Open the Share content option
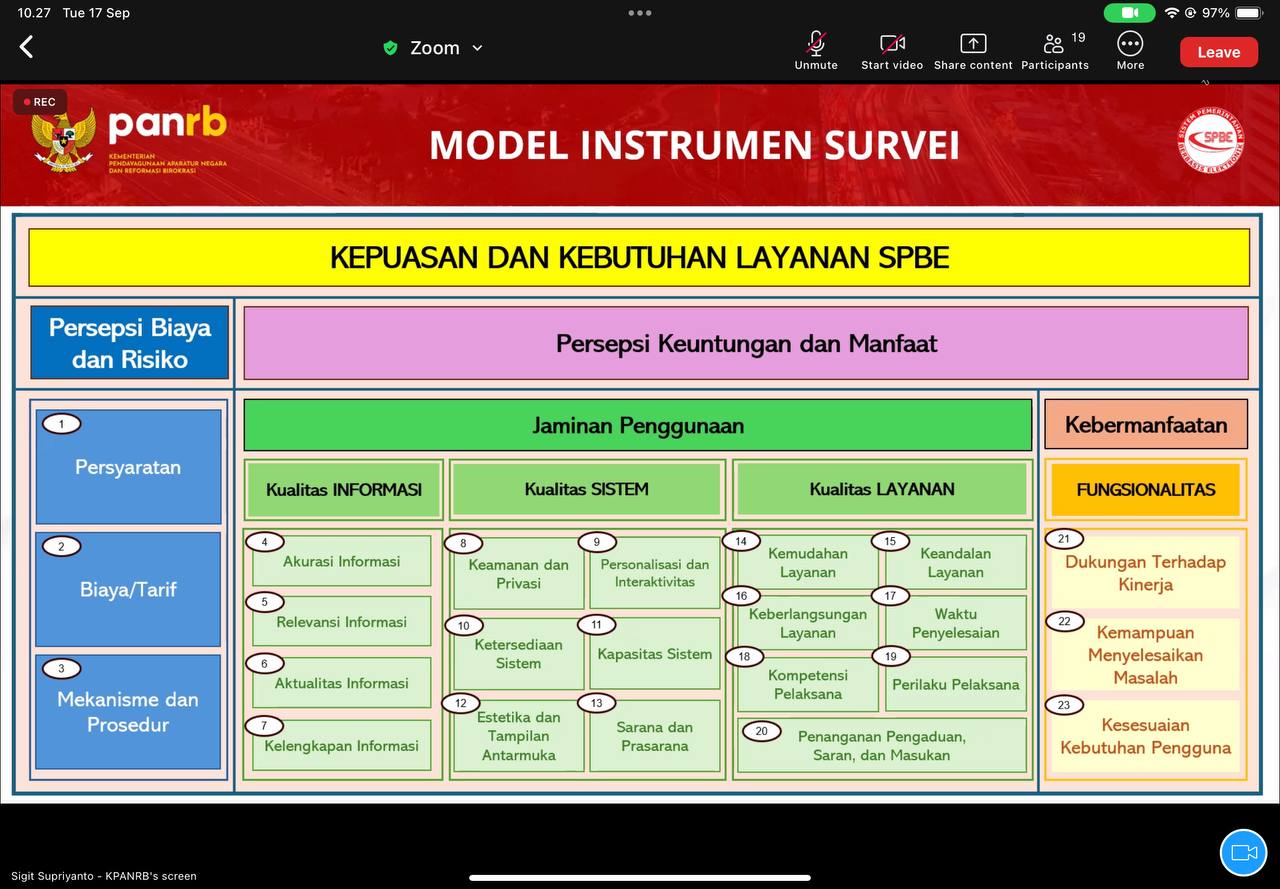Screen dimensions: 1280x889 point(973,50)
